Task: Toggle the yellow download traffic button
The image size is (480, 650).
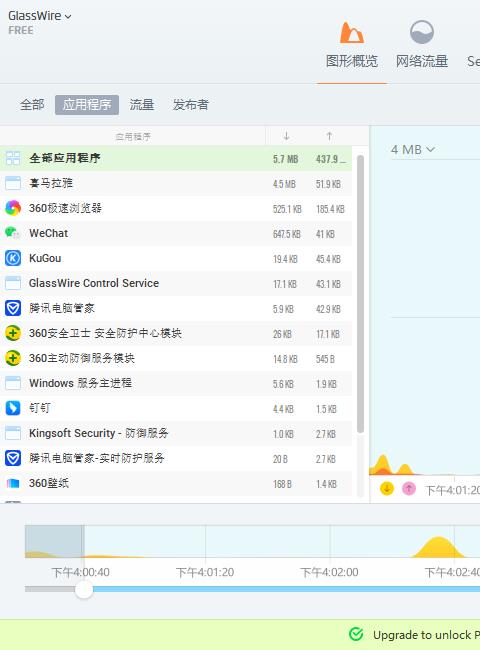Action: (386, 488)
